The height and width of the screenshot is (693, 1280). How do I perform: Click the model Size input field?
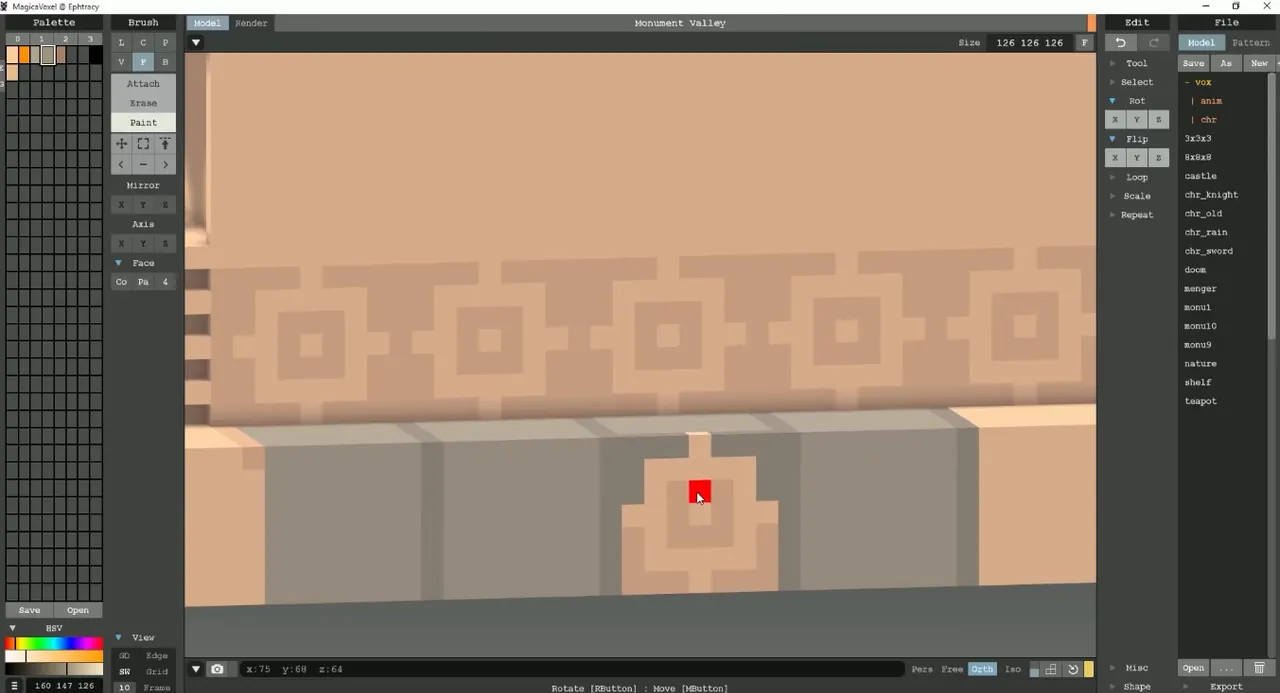click(x=1029, y=43)
